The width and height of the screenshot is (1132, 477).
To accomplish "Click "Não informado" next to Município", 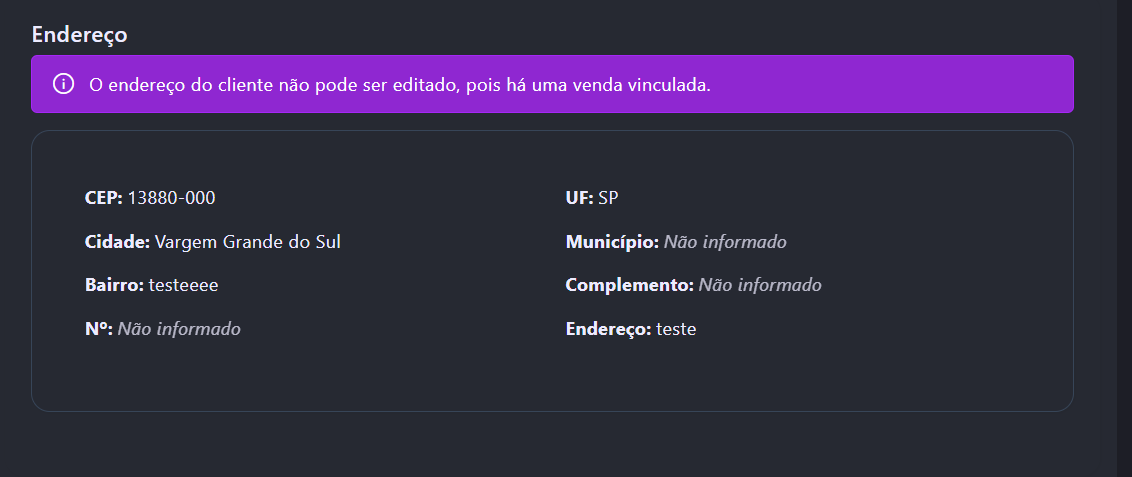I will tap(725, 242).
